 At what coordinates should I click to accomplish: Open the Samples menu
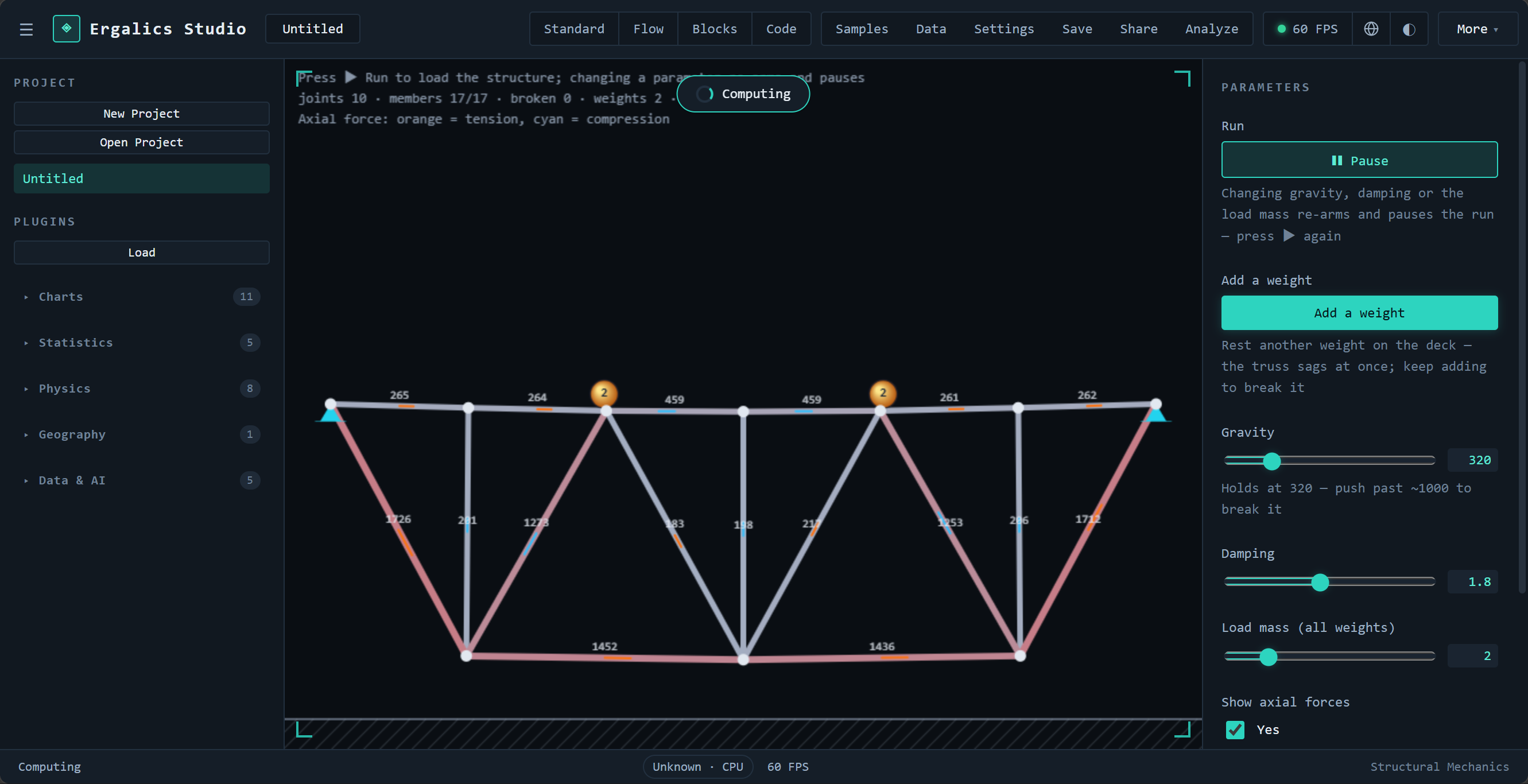point(861,29)
